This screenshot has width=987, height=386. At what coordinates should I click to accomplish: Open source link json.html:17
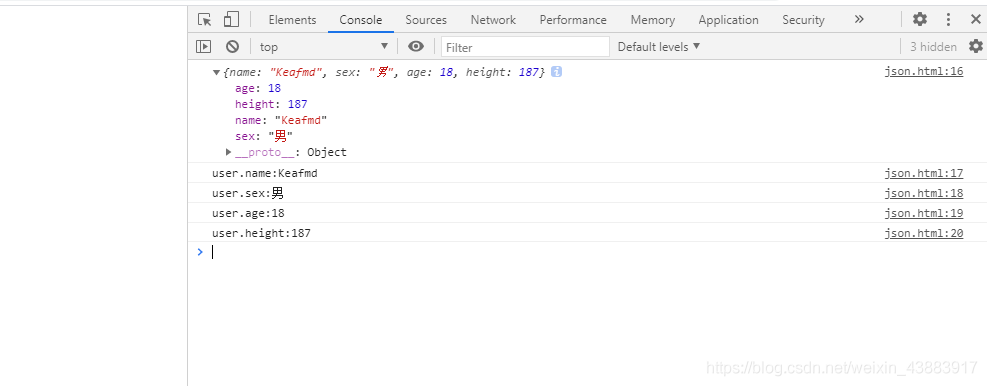[923, 173]
